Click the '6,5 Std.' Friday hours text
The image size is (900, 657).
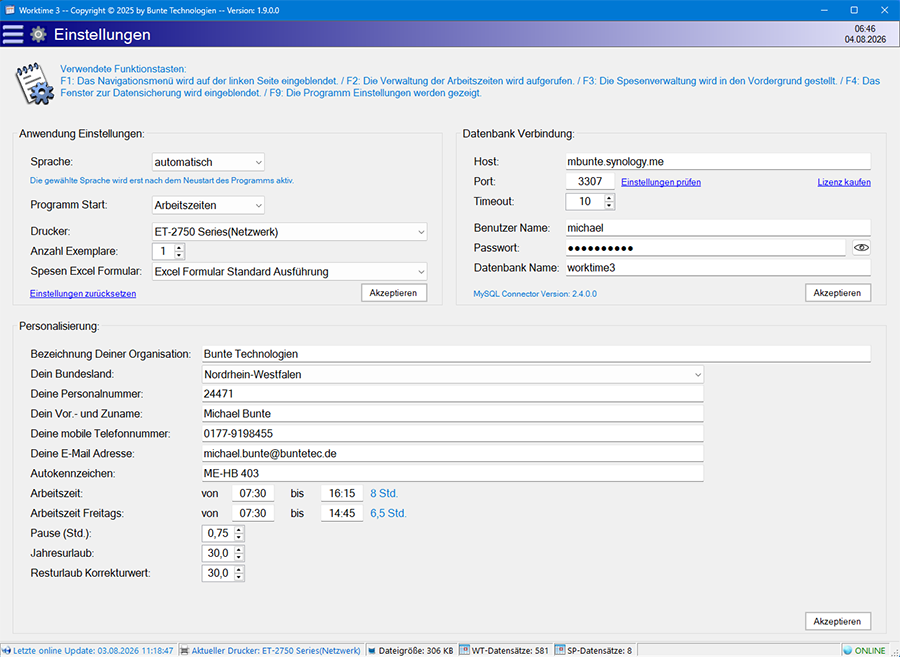click(x=389, y=513)
